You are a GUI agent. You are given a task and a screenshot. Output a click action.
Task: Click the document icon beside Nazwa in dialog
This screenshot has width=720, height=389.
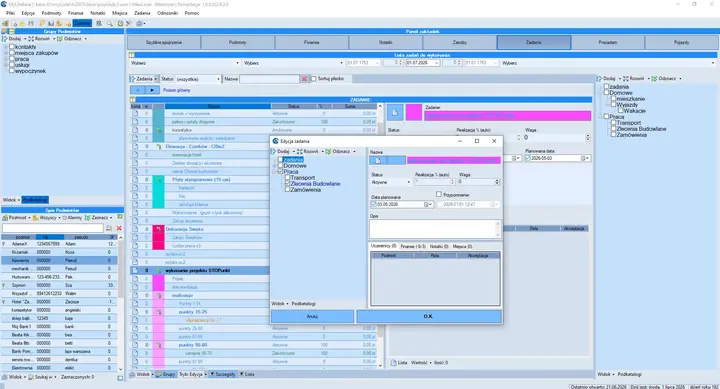click(378, 160)
